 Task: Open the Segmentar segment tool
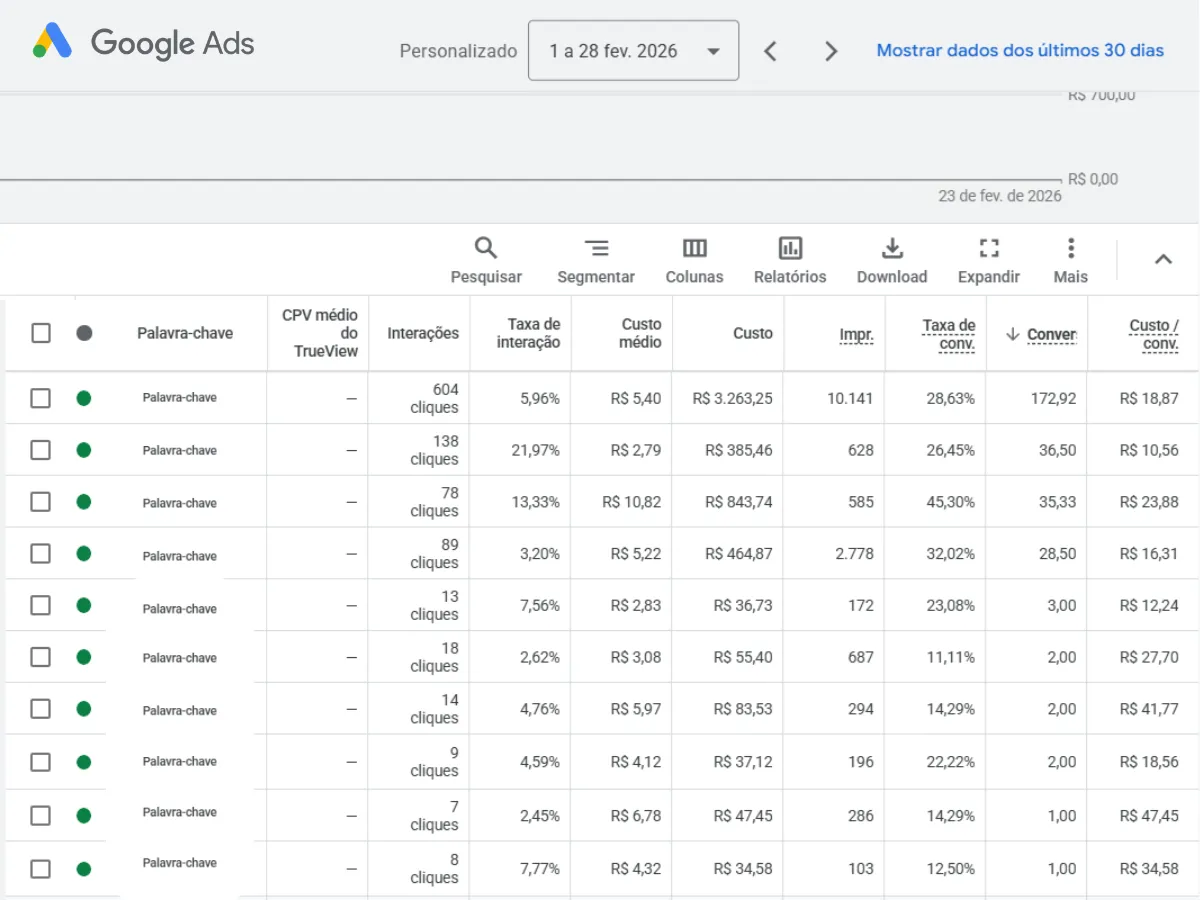(596, 261)
